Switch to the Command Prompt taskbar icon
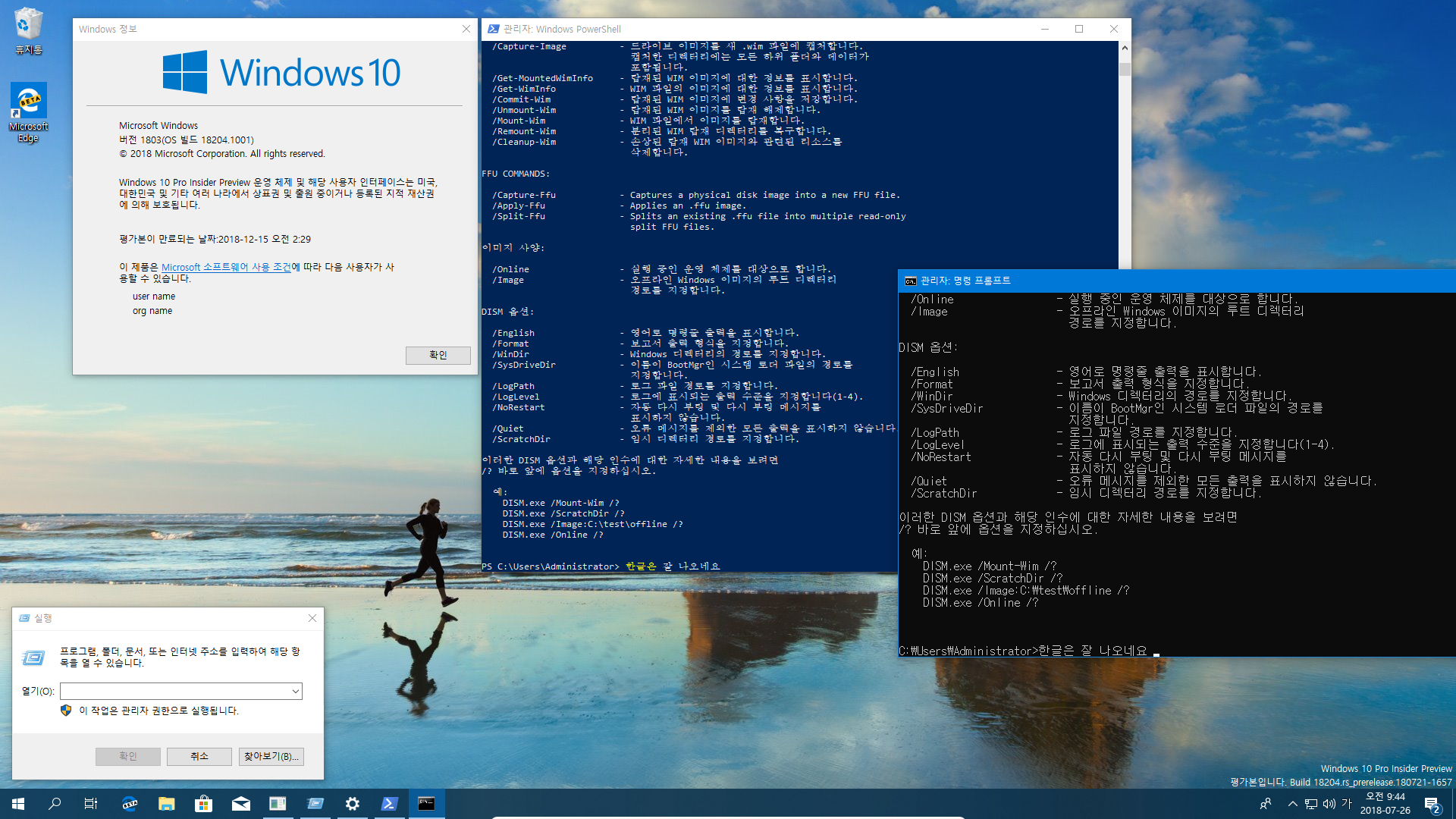This screenshot has height=819, width=1456. click(427, 804)
